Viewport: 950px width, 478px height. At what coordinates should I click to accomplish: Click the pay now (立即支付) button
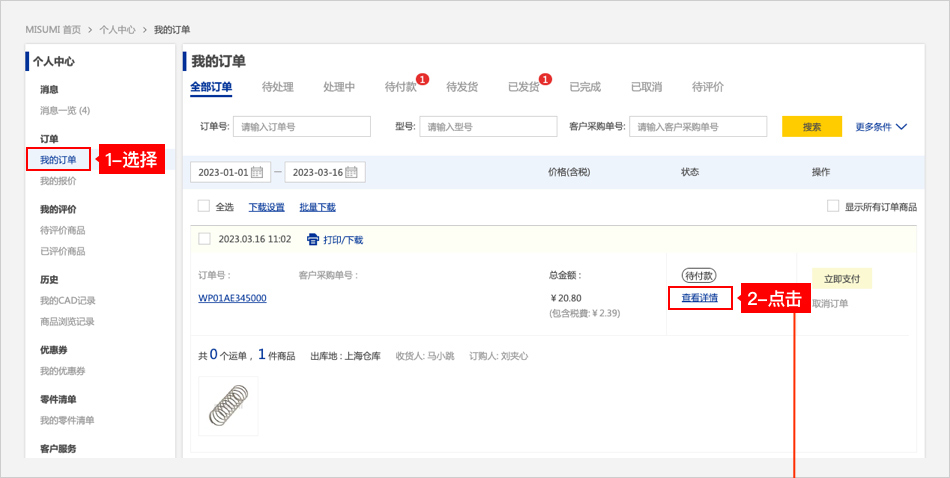(841, 278)
